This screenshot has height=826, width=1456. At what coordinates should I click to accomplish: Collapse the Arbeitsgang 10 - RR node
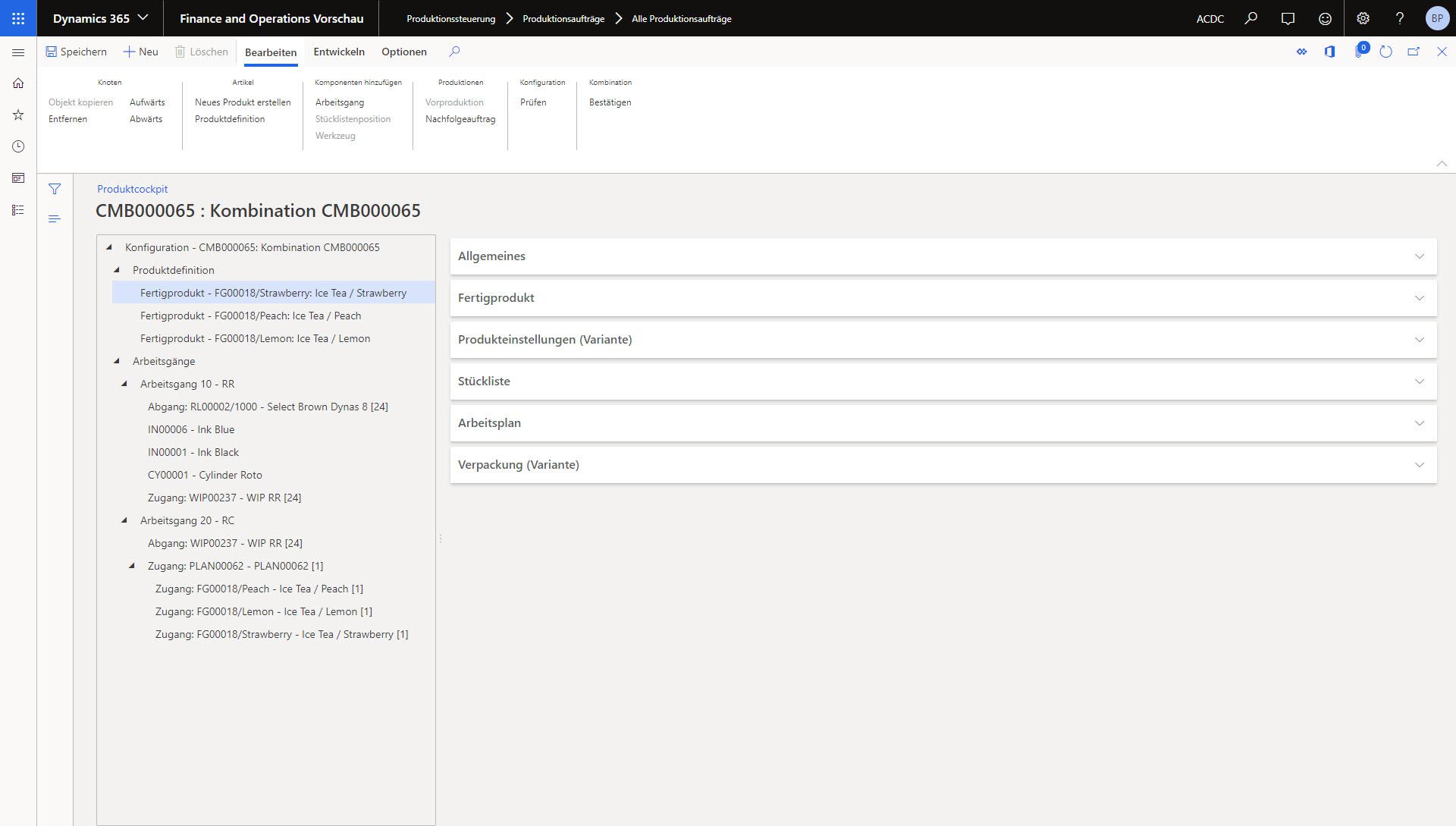124,384
